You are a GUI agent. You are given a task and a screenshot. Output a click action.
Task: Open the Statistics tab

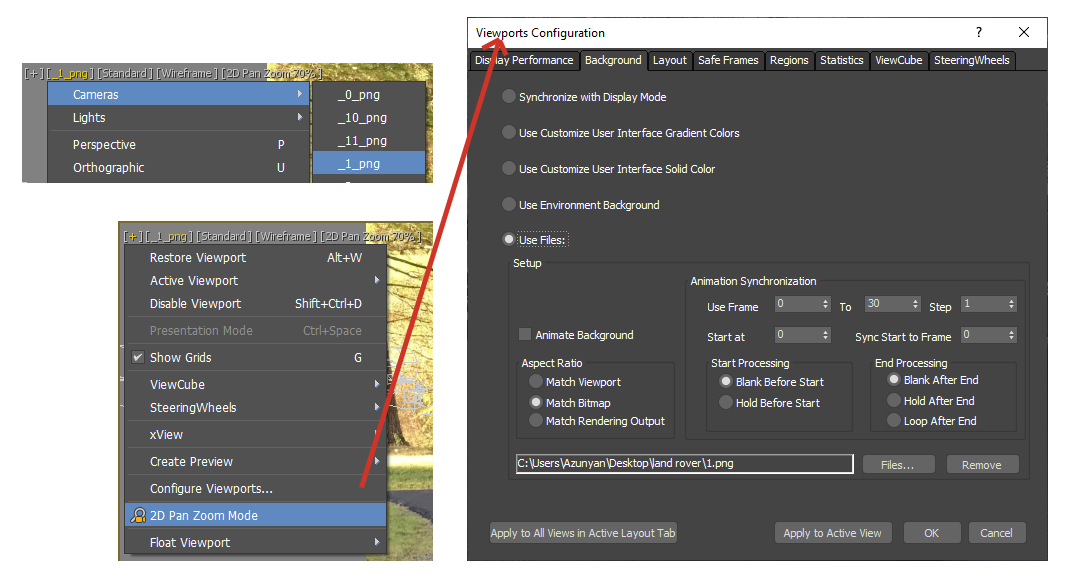[x=842, y=60]
